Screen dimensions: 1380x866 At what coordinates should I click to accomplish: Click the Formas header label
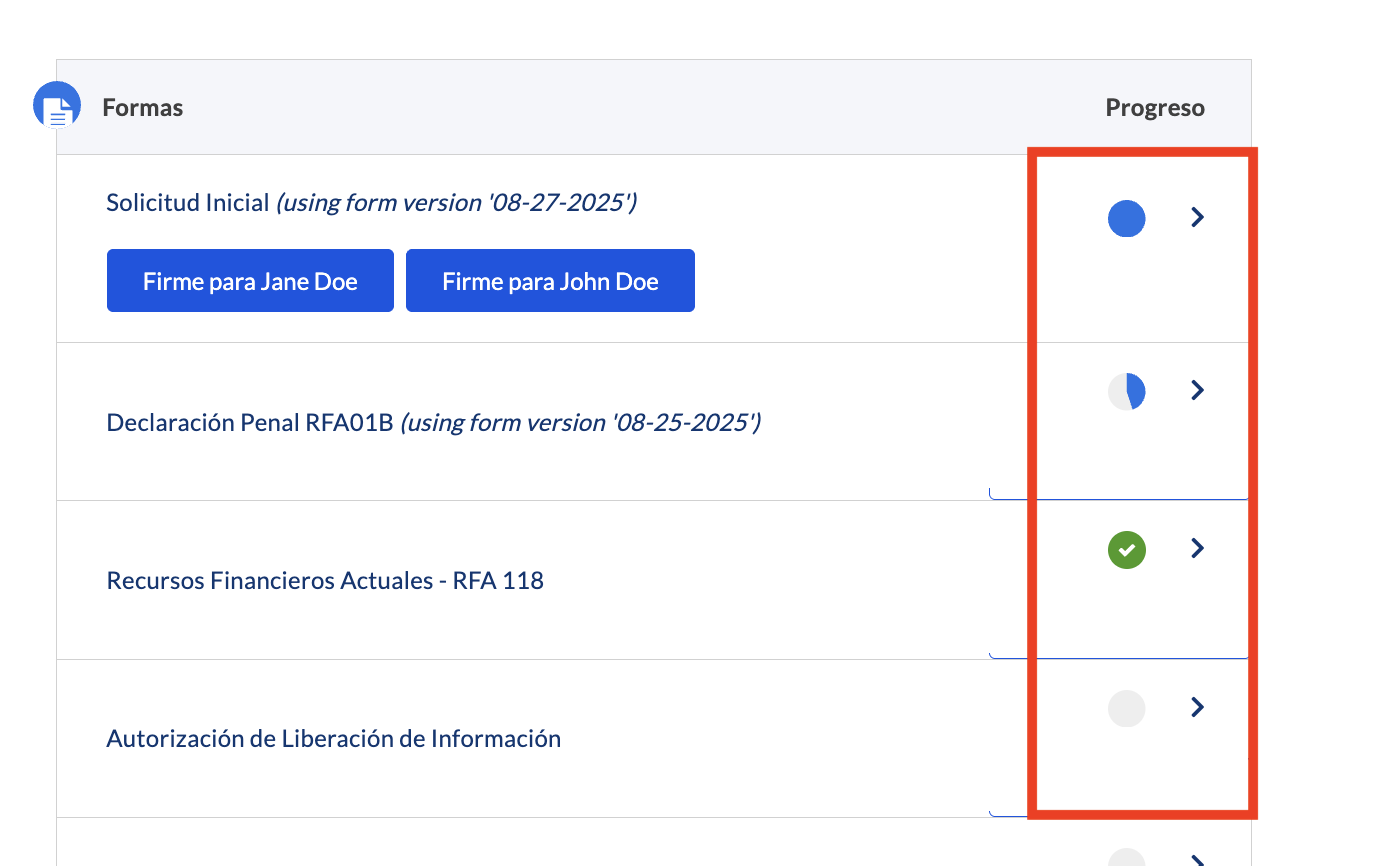point(143,108)
